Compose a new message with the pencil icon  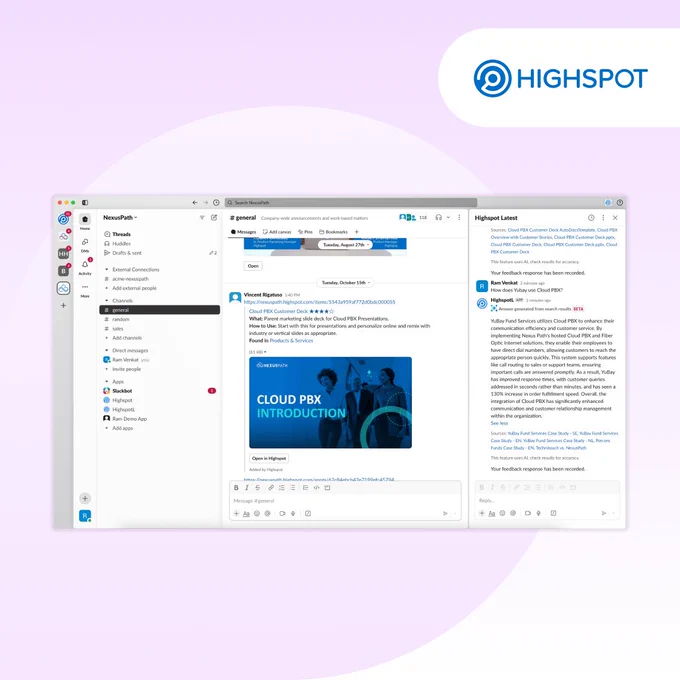[214, 218]
